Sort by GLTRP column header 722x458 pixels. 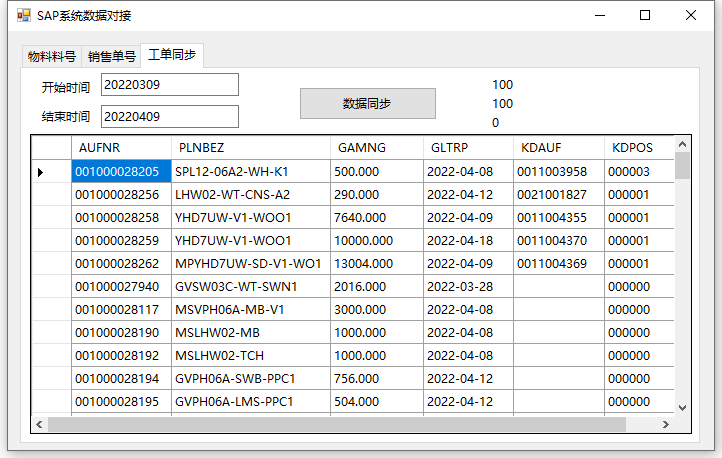pyautogui.click(x=466, y=147)
